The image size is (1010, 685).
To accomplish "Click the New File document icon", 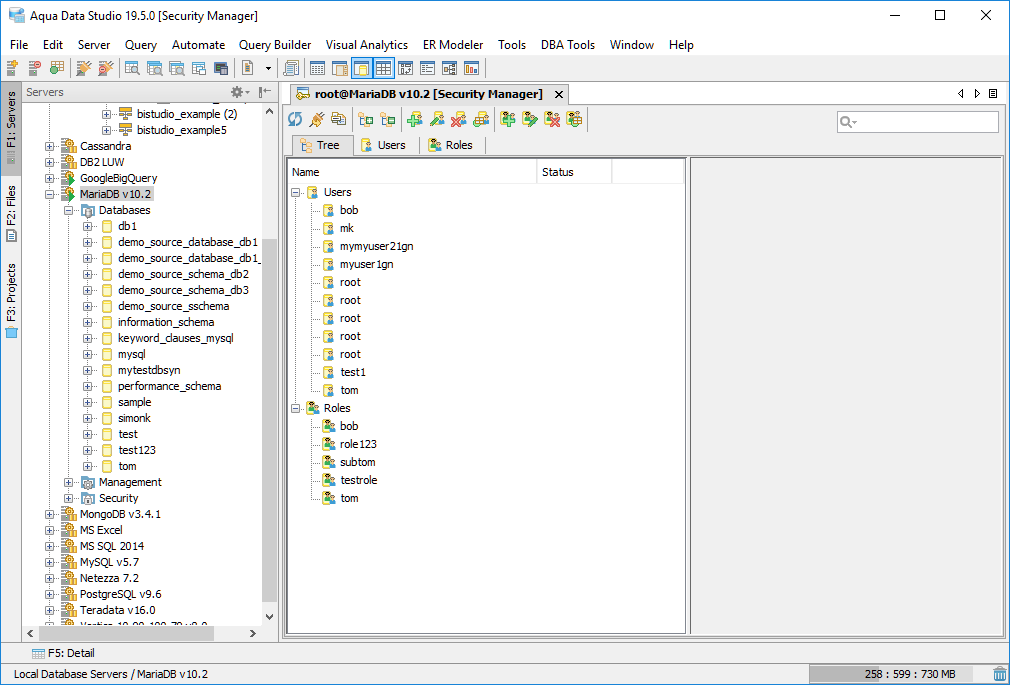I will coord(248,68).
